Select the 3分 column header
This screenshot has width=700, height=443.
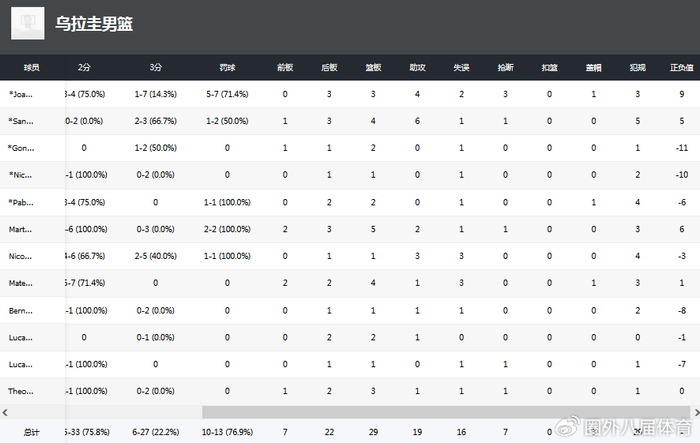(x=155, y=67)
